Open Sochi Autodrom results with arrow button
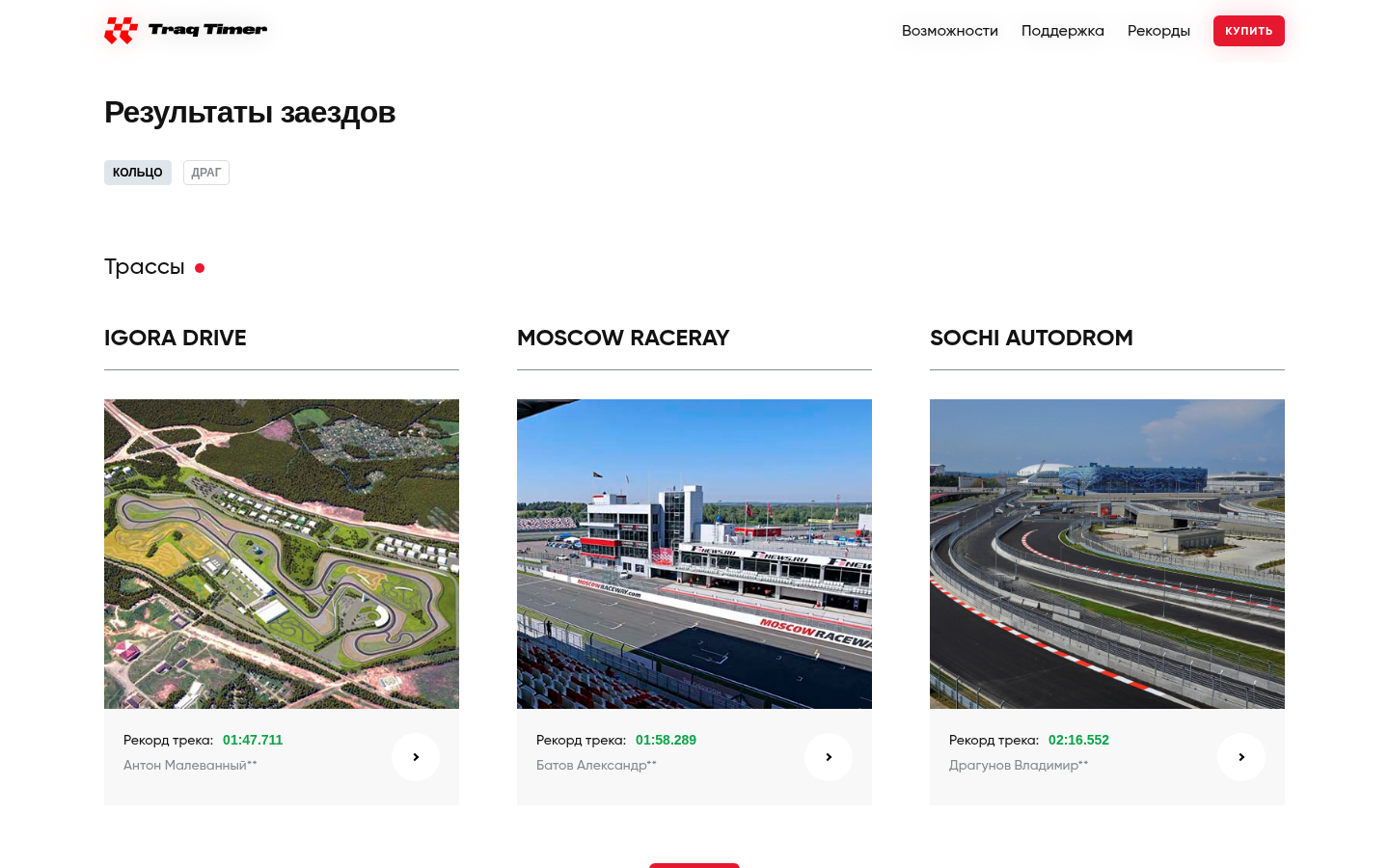 point(1241,757)
